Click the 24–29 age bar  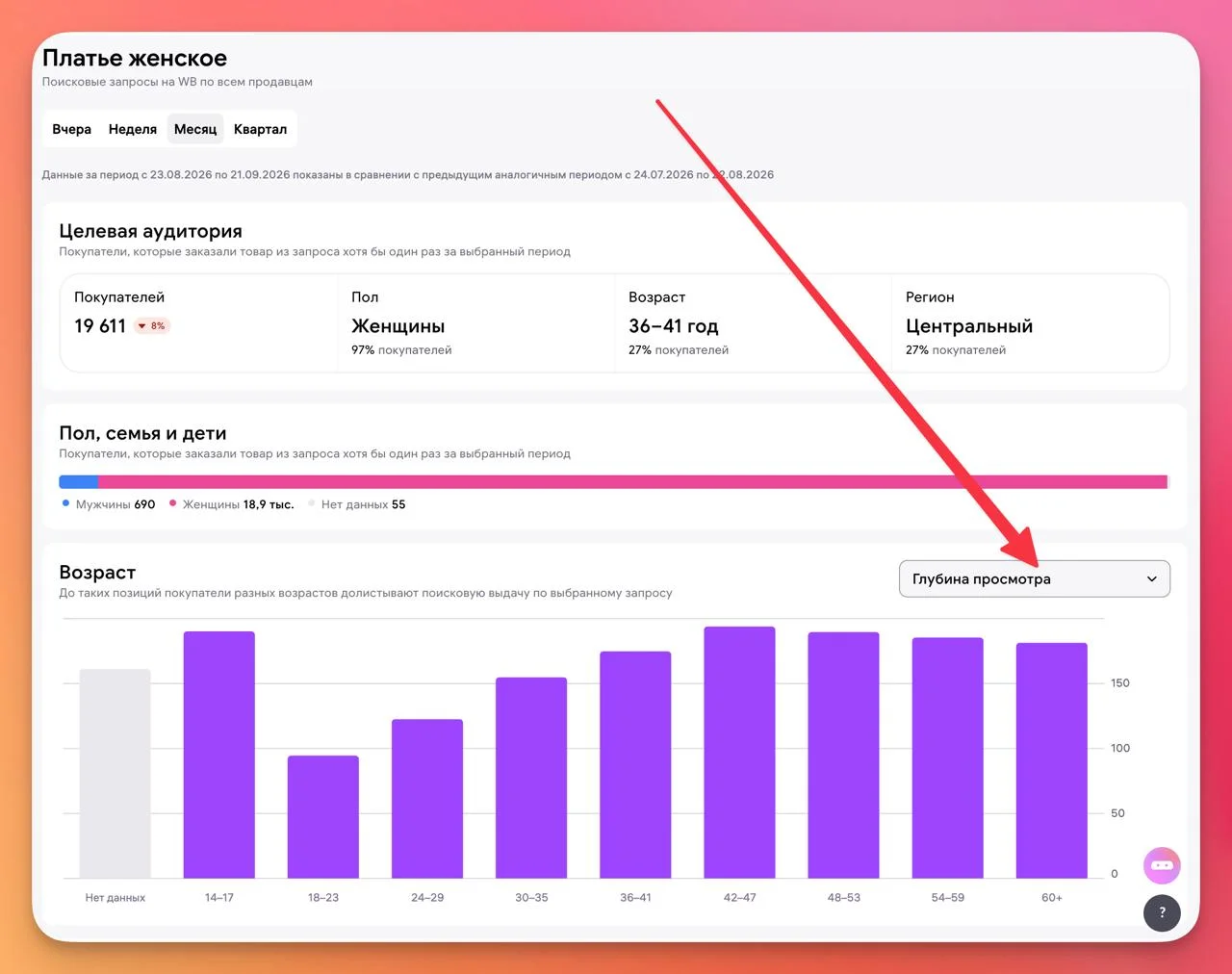click(x=427, y=799)
